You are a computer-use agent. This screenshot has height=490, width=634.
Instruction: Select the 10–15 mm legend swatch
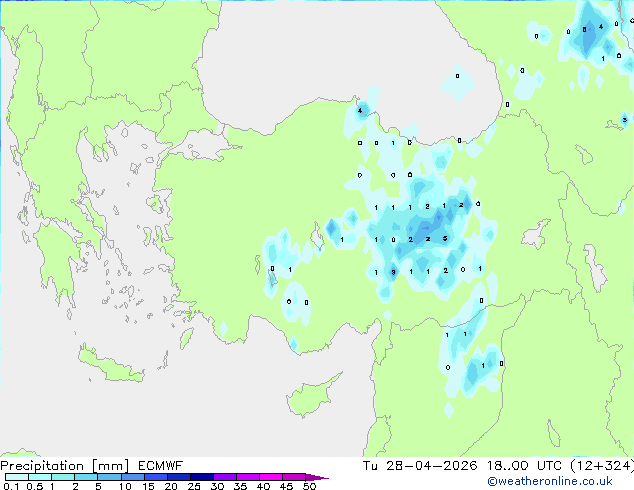(x=132, y=477)
